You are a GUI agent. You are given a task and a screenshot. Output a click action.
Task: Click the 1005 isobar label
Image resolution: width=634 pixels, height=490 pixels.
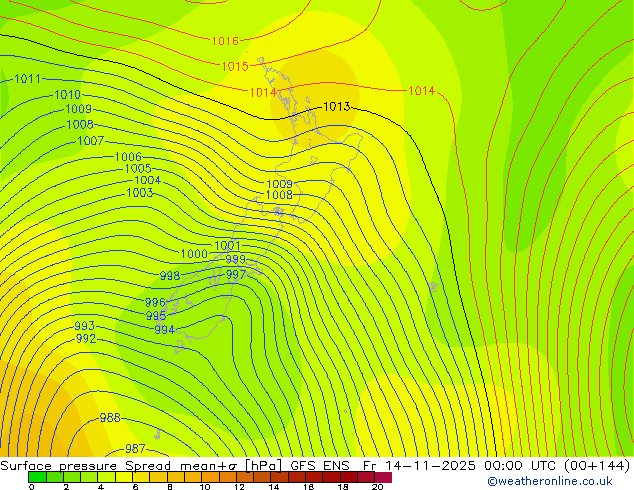pos(138,168)
